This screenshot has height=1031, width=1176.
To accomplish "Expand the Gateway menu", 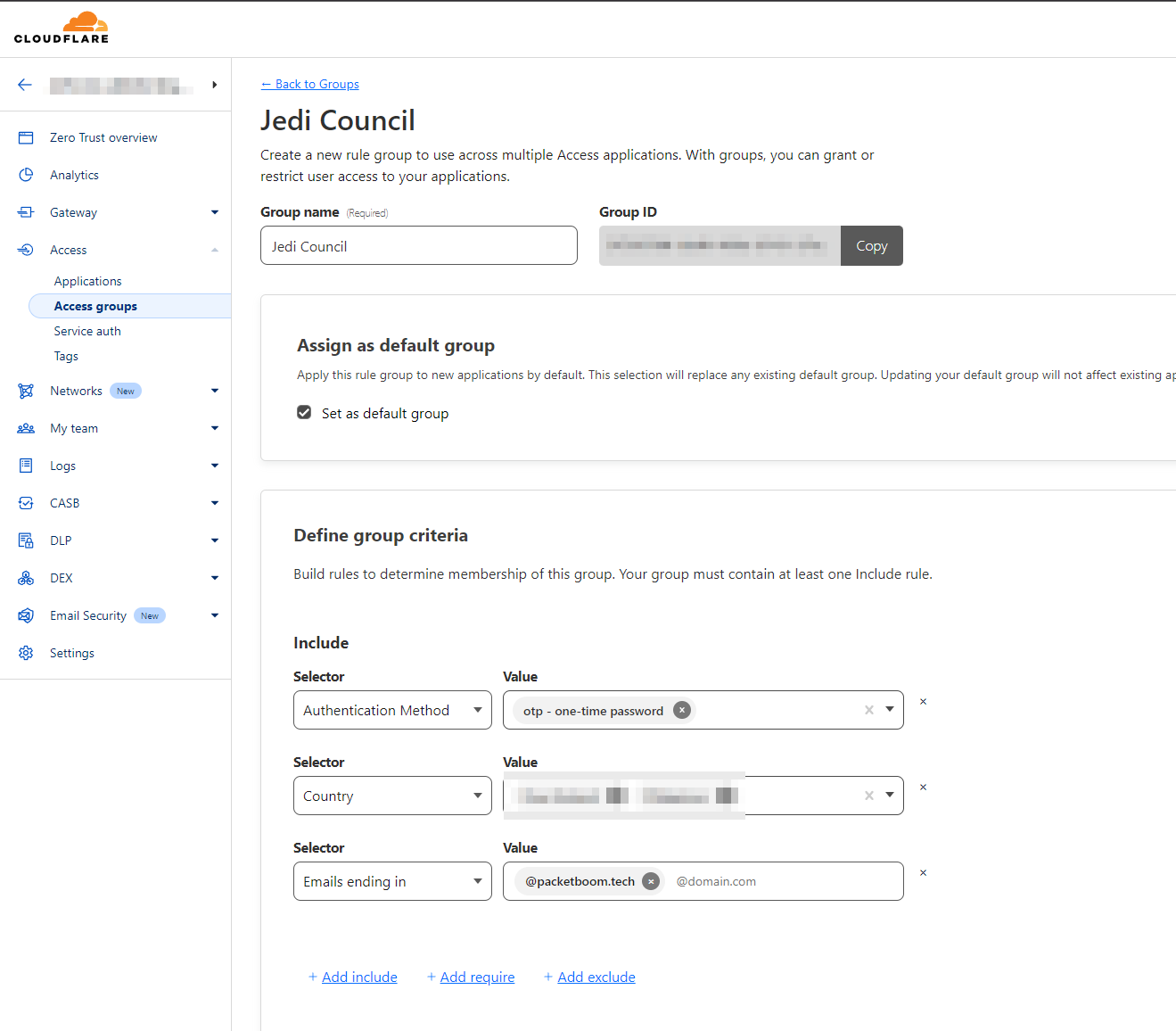I will pyautogui.click(x=214, y=213).
